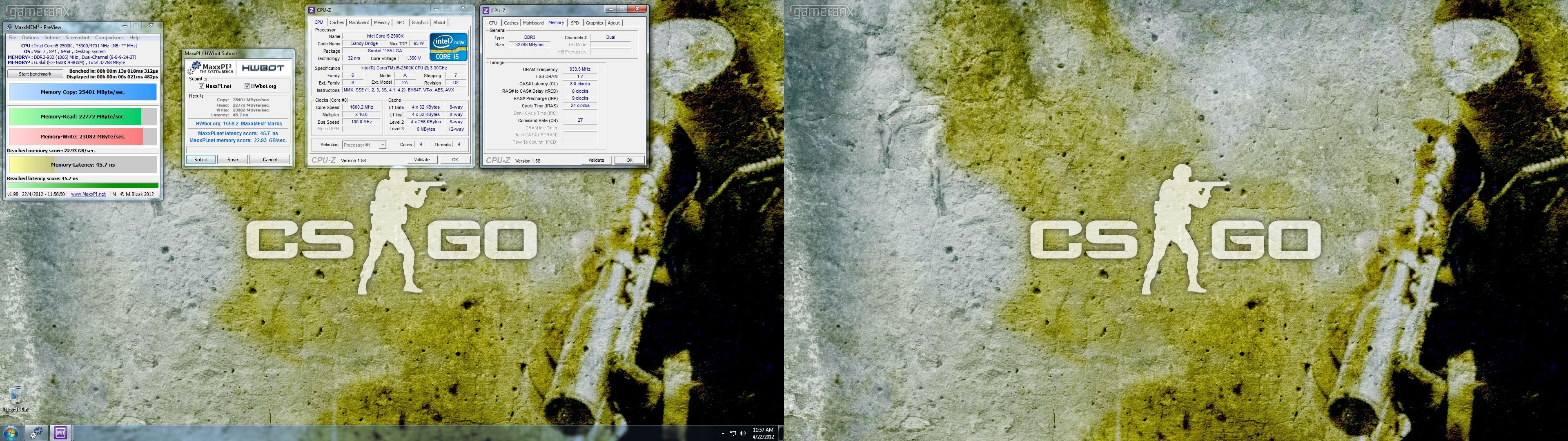This screenshot has height=441, width=1568.
Task: Click Save button in HWbot Submit dialog
Action: point(232,160)
